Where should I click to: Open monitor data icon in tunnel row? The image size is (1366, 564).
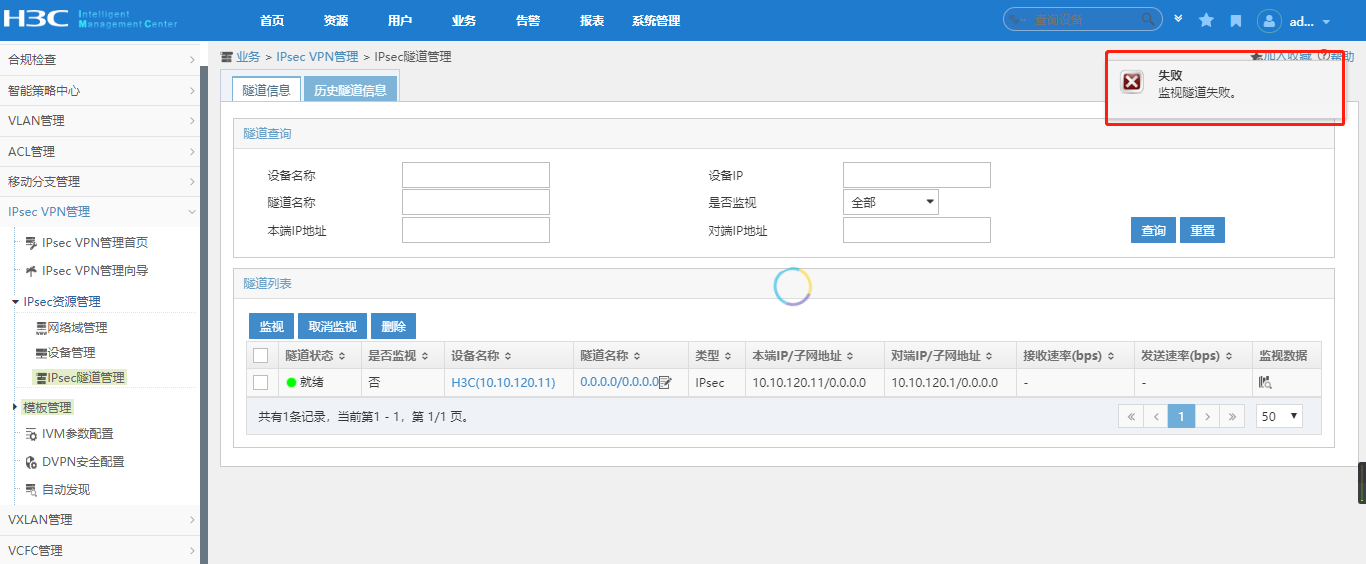[1265, 383]
